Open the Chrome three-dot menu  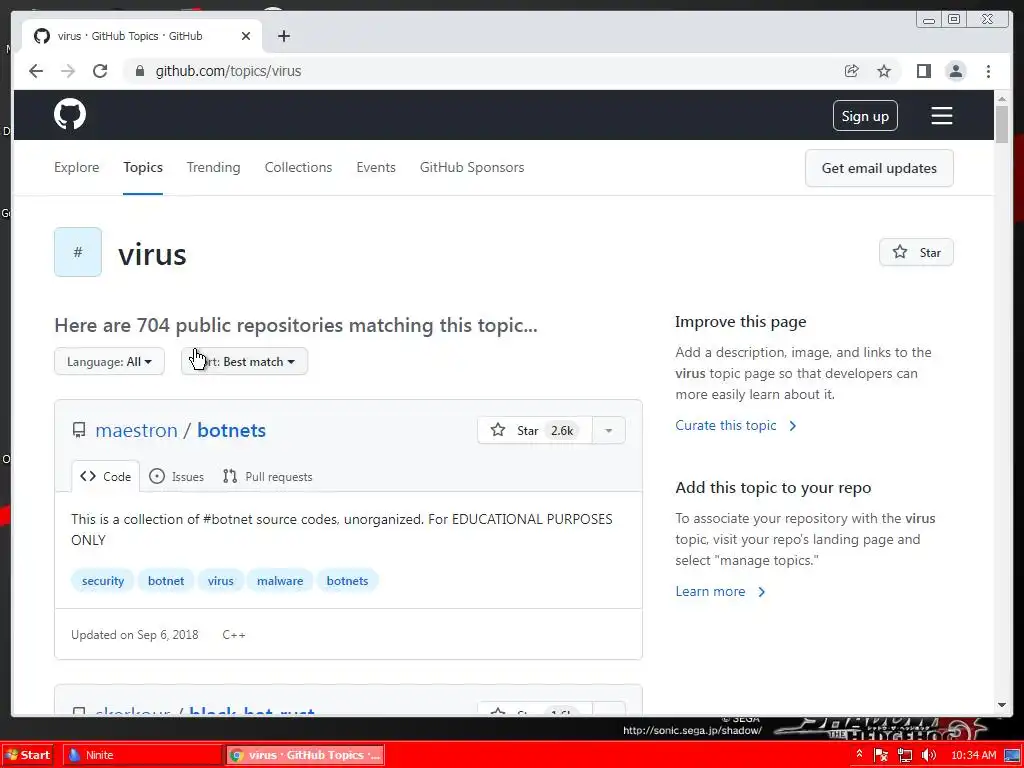tap(988, 71)
